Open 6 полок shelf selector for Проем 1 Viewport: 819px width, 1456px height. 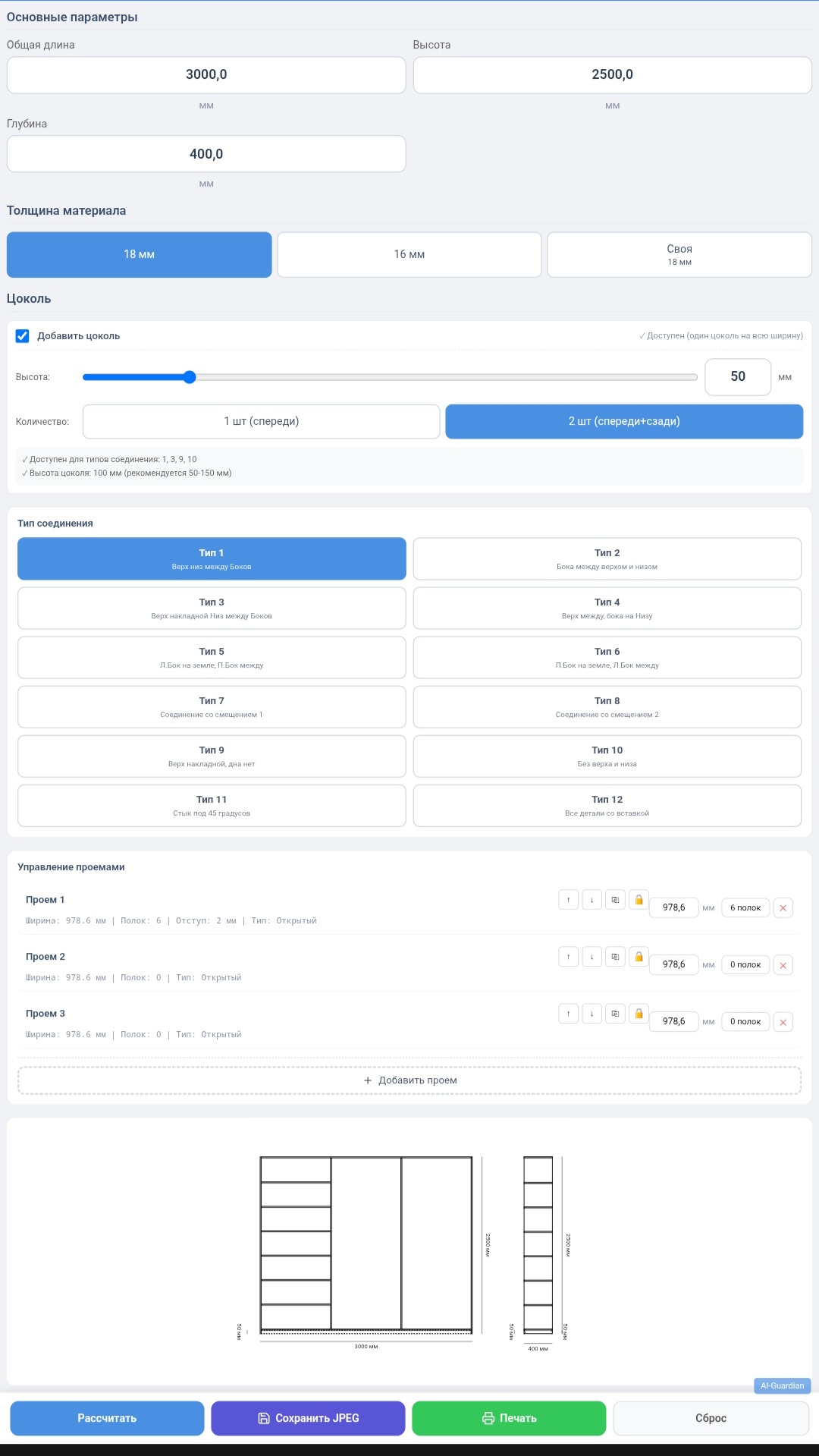tap(745, 908)
